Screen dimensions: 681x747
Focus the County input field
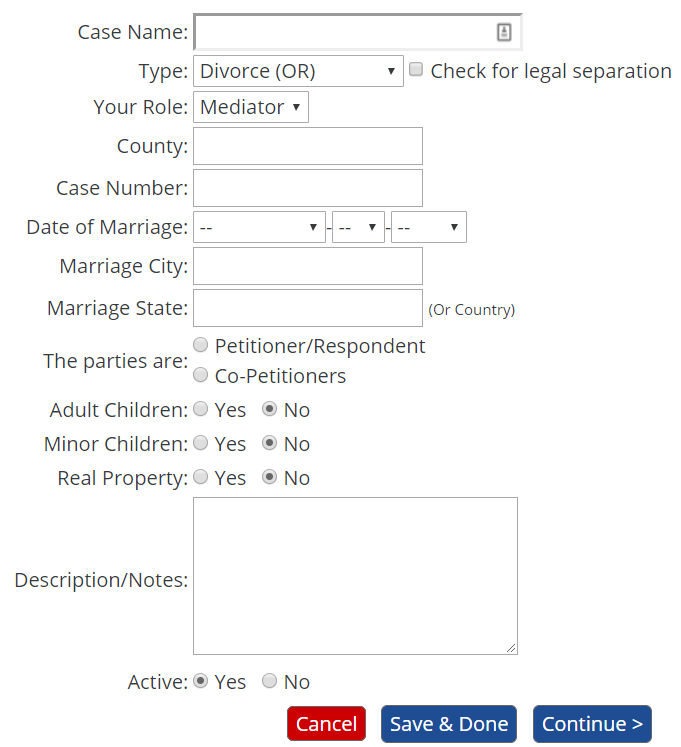[x=308, y=146]
